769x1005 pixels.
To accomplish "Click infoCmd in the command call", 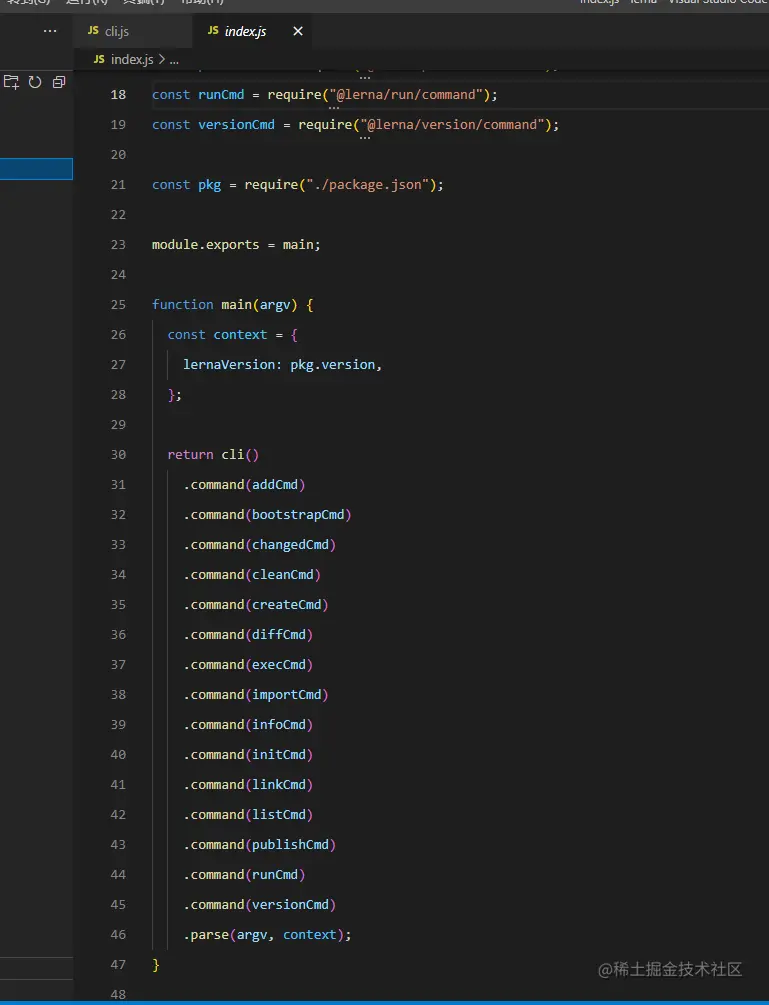I will 279,724.
